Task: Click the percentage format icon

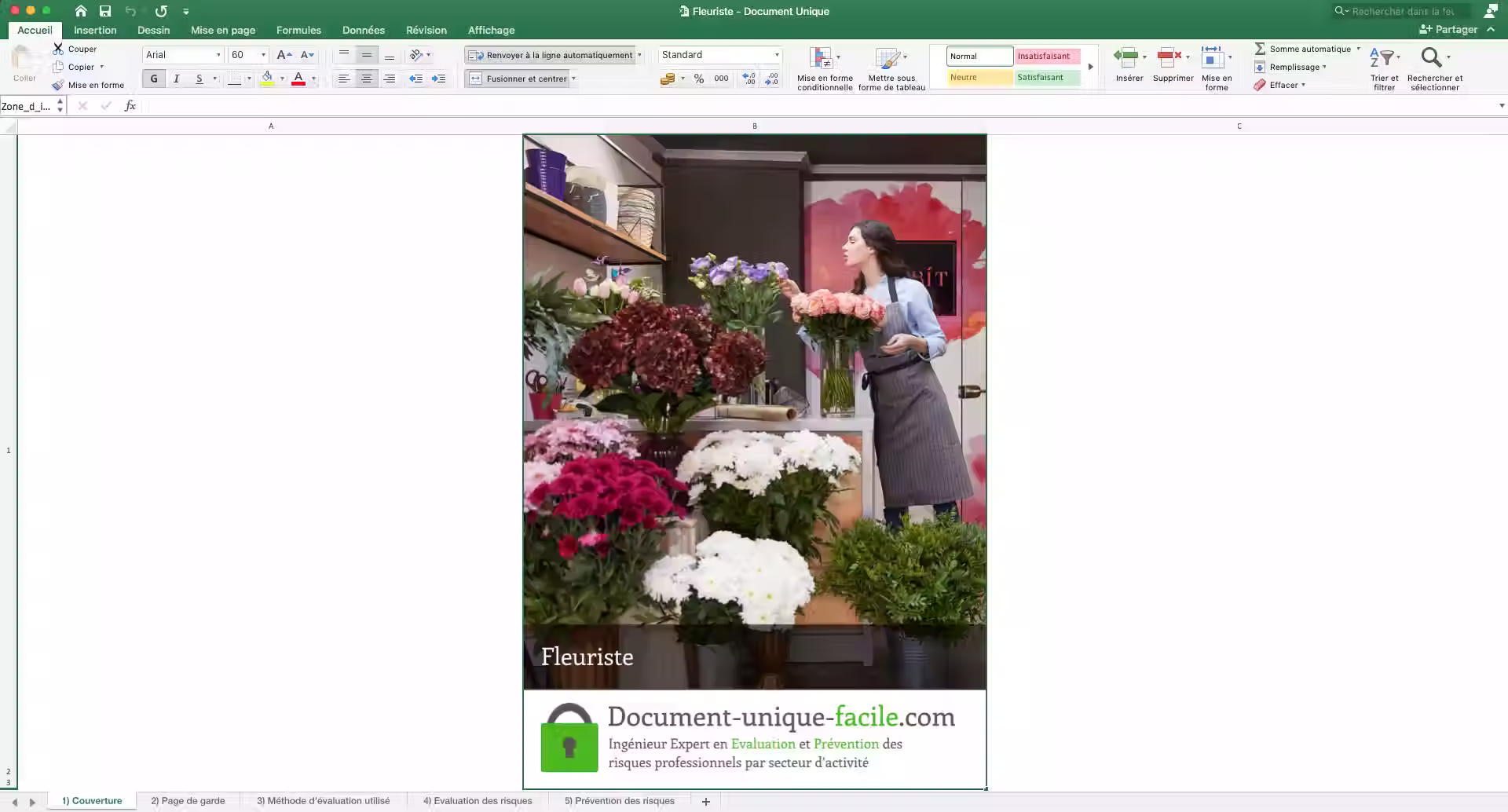Action: coord(699,79)
